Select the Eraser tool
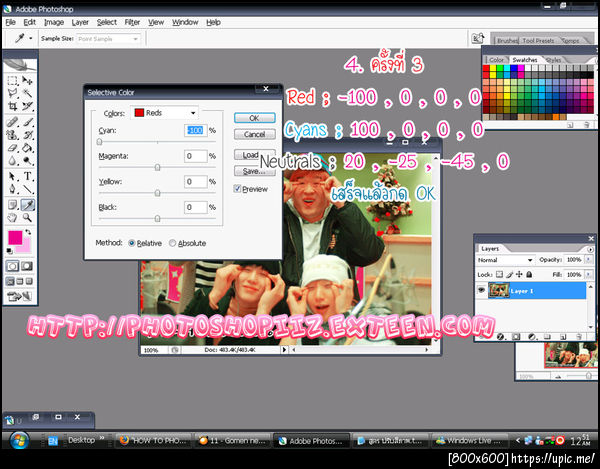600x469 pixels. [x=13, y=148]
